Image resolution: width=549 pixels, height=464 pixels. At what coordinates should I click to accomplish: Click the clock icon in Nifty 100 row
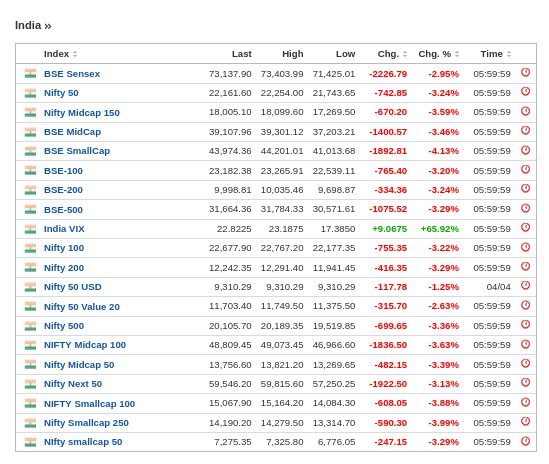click(x=525, y=247)
